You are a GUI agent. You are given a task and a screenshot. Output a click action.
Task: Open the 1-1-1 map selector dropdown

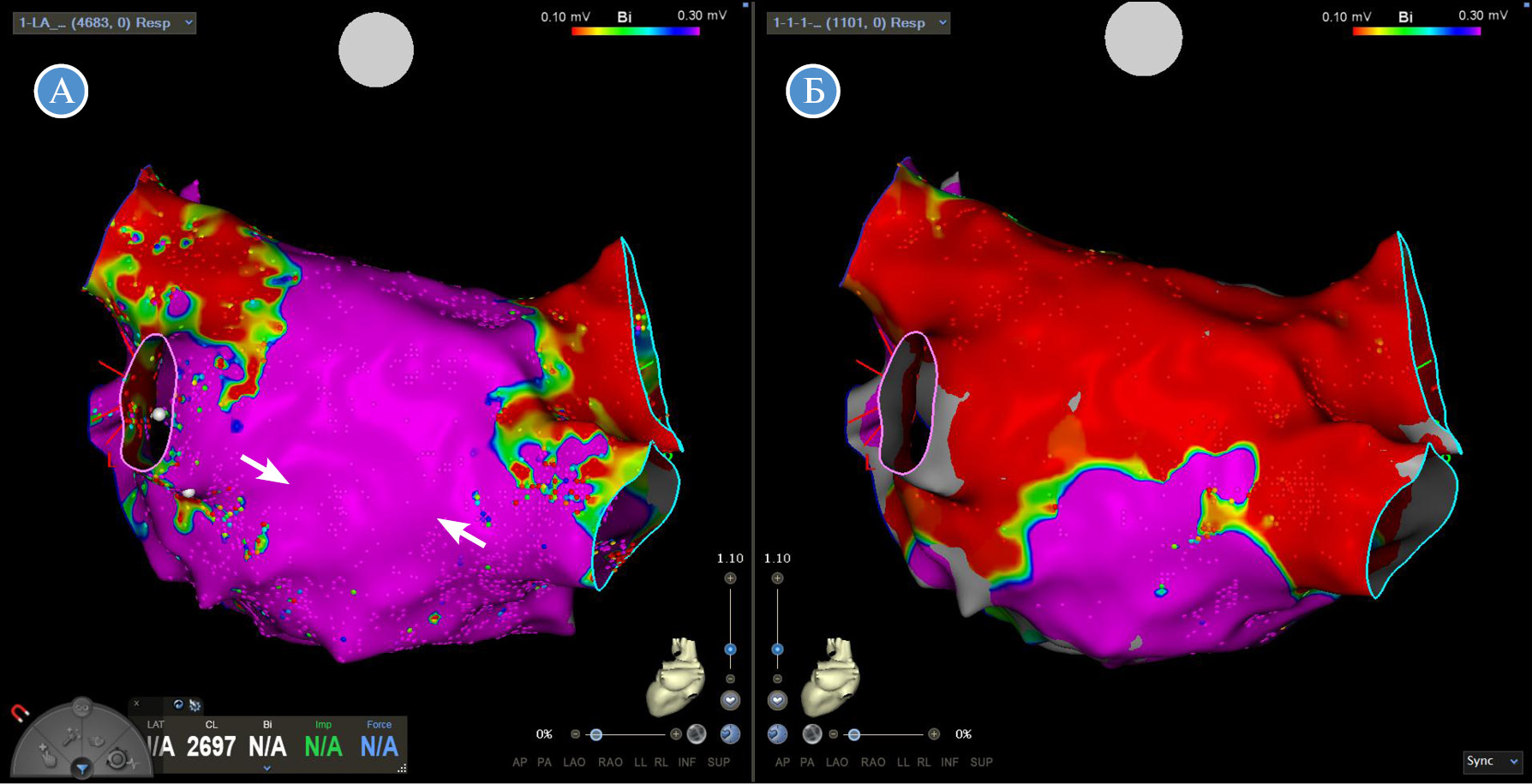(858, 23)
